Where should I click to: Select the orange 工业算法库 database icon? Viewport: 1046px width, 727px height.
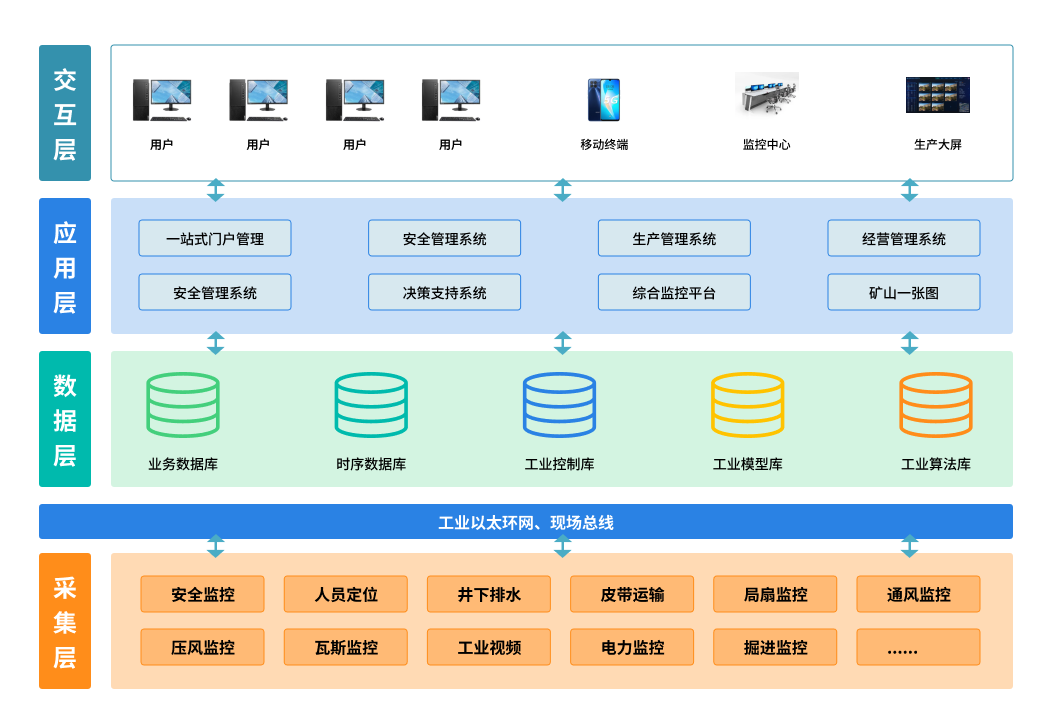point(935,405)
